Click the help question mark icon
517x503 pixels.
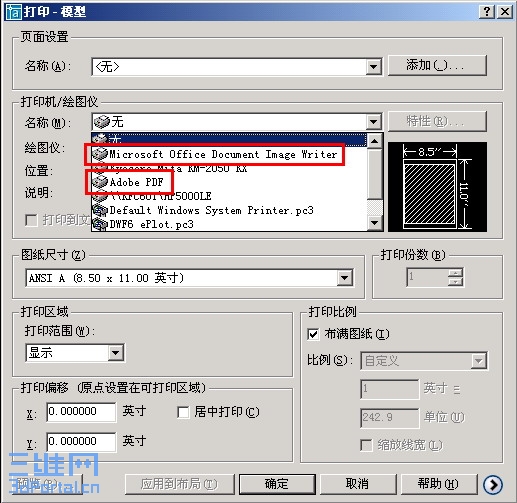point(487,12)
